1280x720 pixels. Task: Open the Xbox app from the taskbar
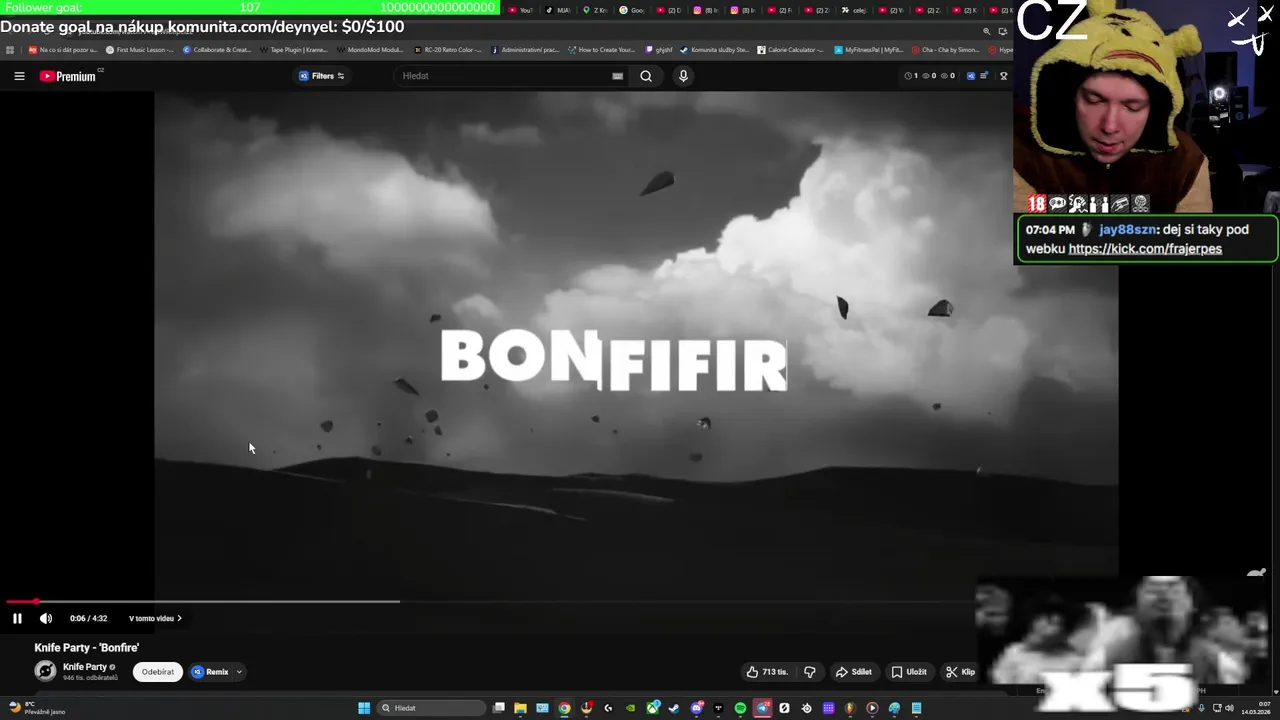653,708
